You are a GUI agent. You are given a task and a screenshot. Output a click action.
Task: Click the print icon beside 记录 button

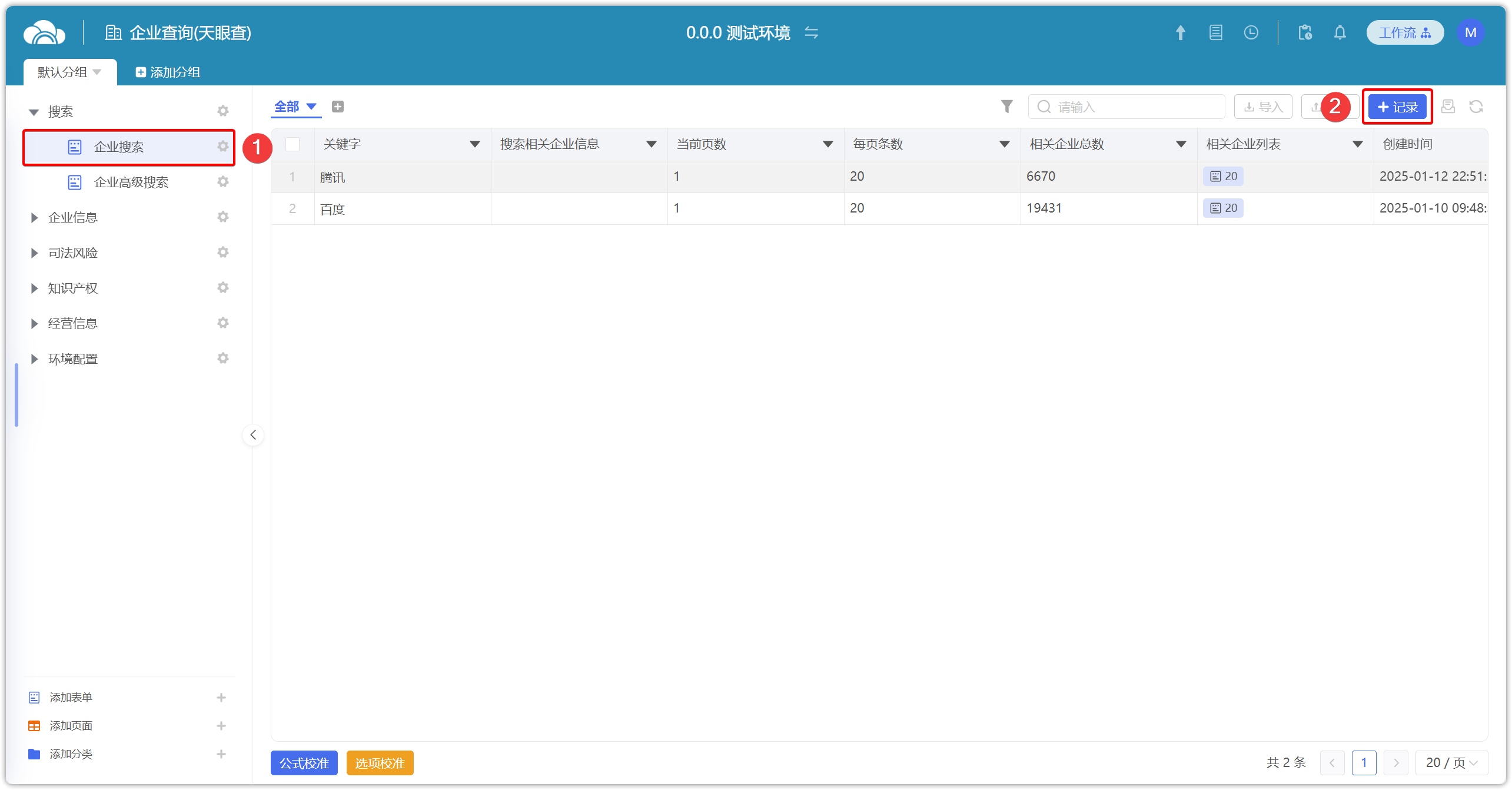point(1447,107)
